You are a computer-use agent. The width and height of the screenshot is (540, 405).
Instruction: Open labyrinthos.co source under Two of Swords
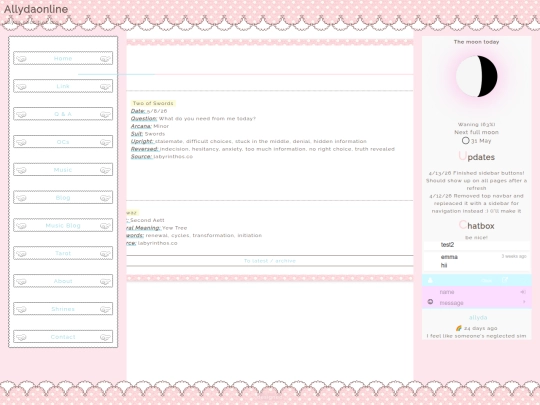(173, 157)
